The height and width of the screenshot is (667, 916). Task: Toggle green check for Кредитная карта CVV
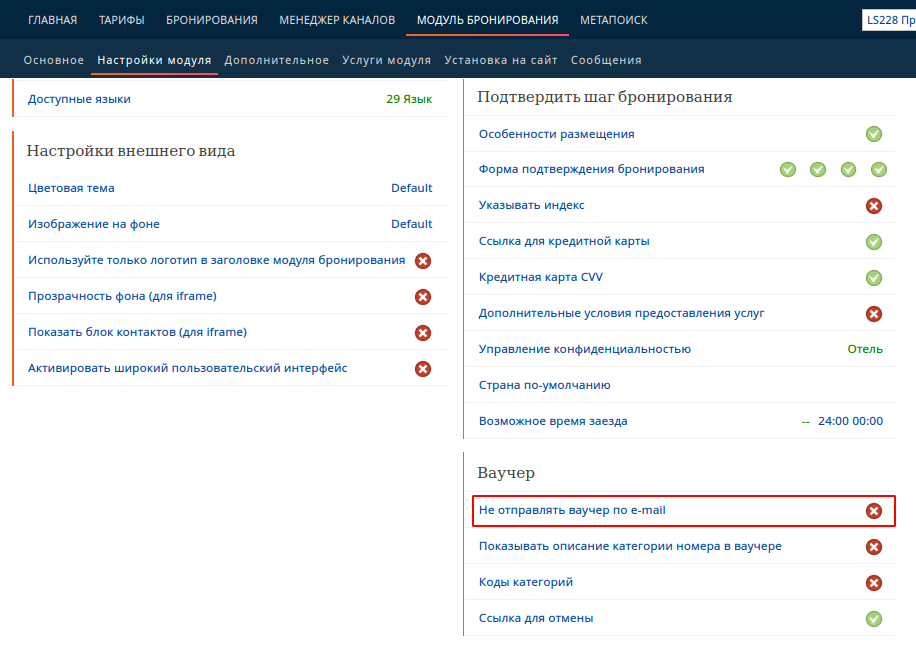click(x=874, y=278)
